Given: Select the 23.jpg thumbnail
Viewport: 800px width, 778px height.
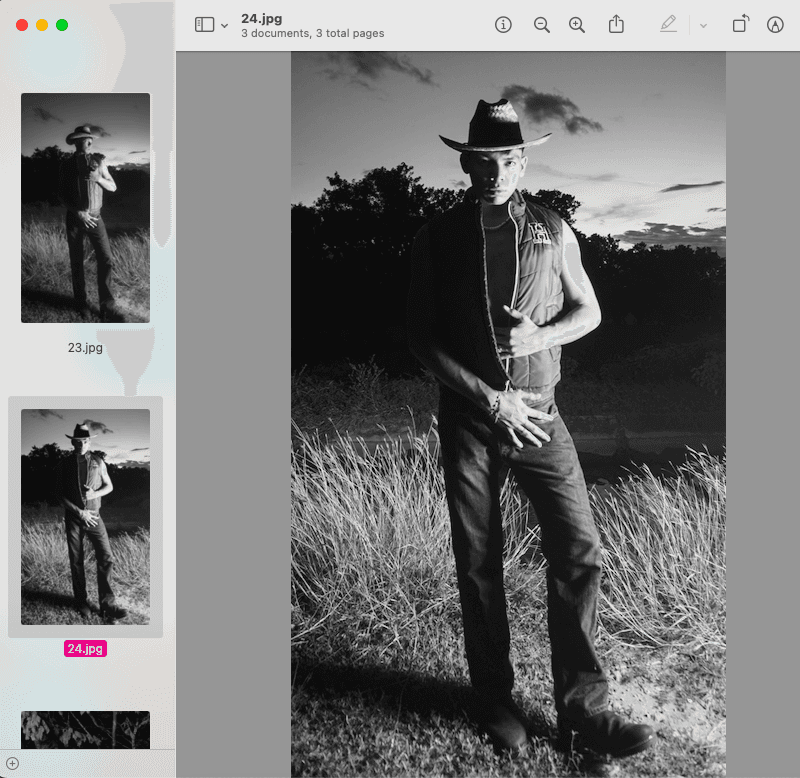Looking at the screenshot, I should coord(85,208).
